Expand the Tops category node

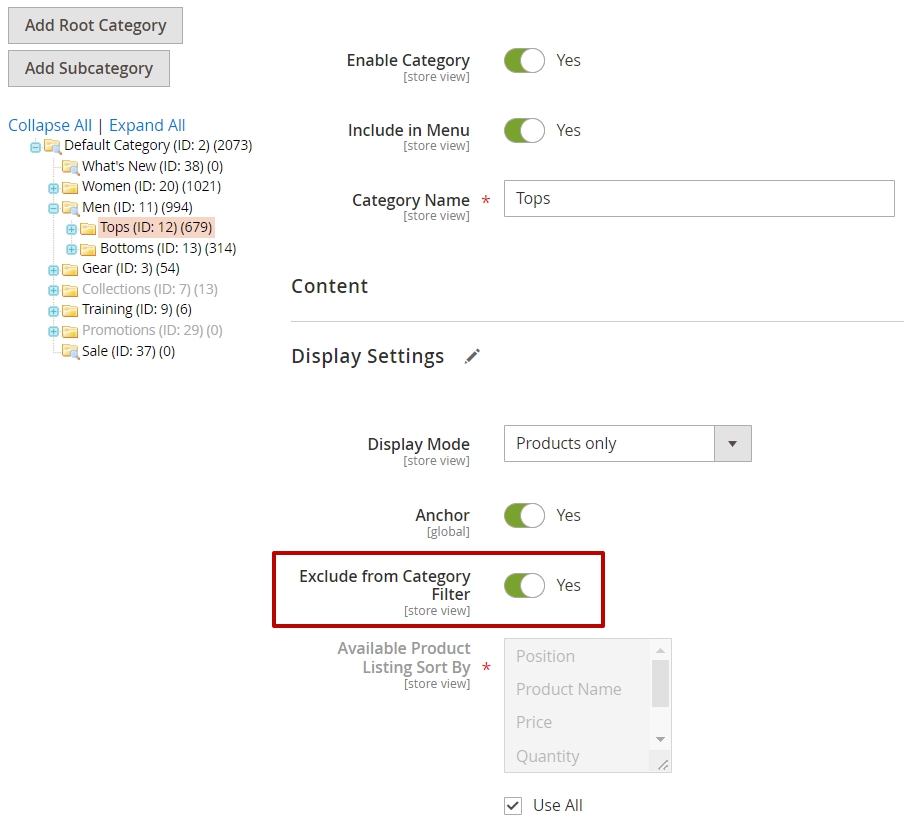(x=71, y=229)
